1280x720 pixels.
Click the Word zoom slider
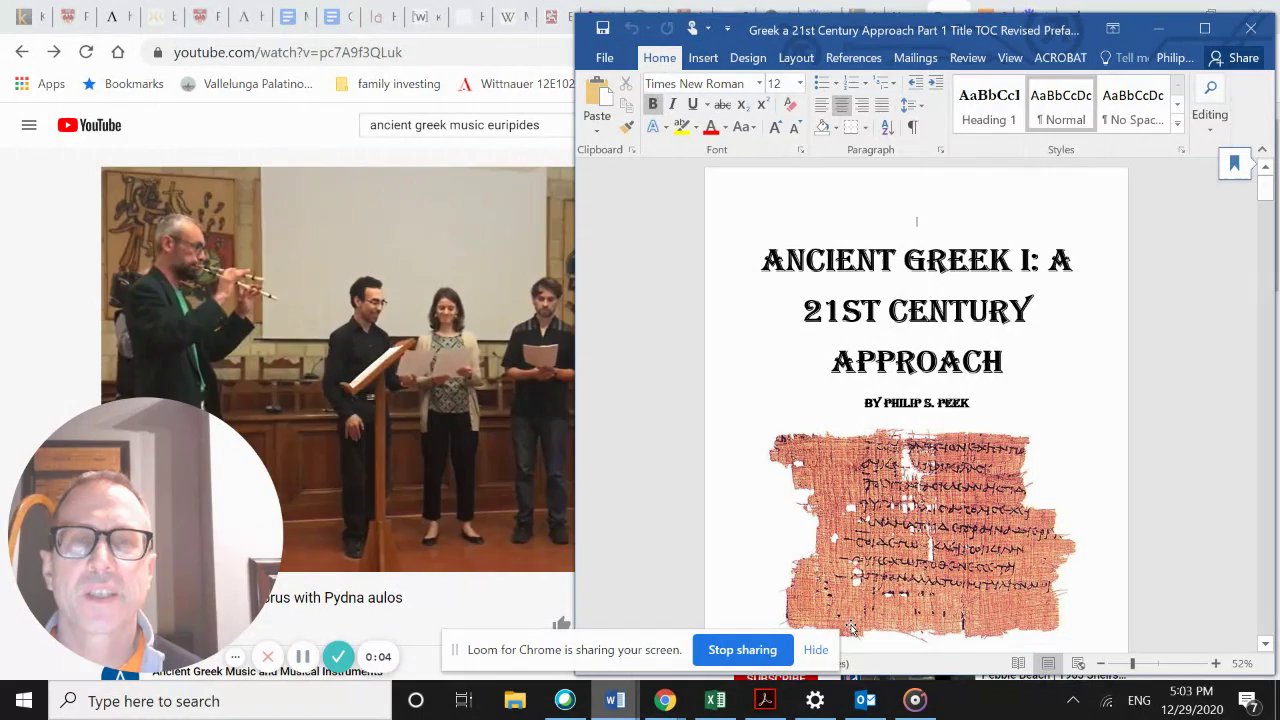click(1132, 663)
